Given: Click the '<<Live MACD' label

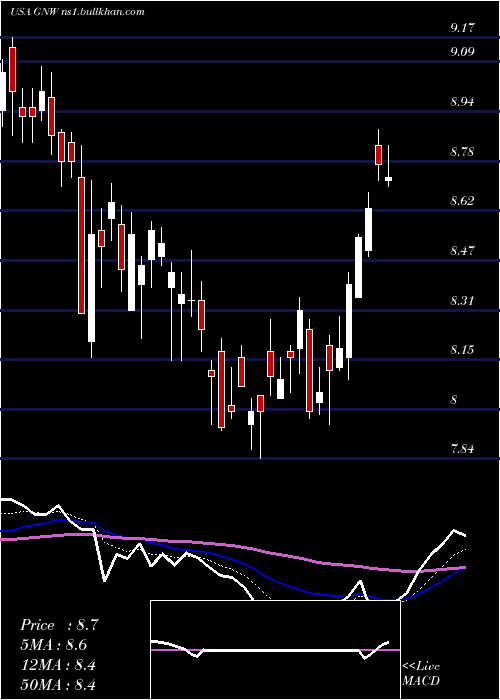Looking at the screenshot, I should click(421, 673).
